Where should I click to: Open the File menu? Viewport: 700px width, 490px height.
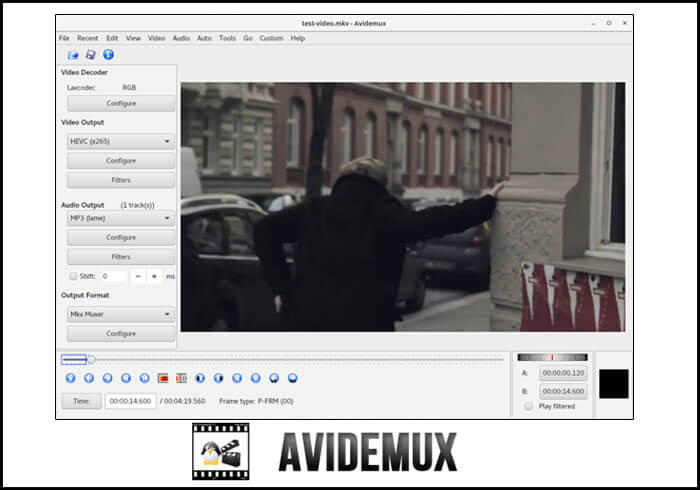[64, 38]
